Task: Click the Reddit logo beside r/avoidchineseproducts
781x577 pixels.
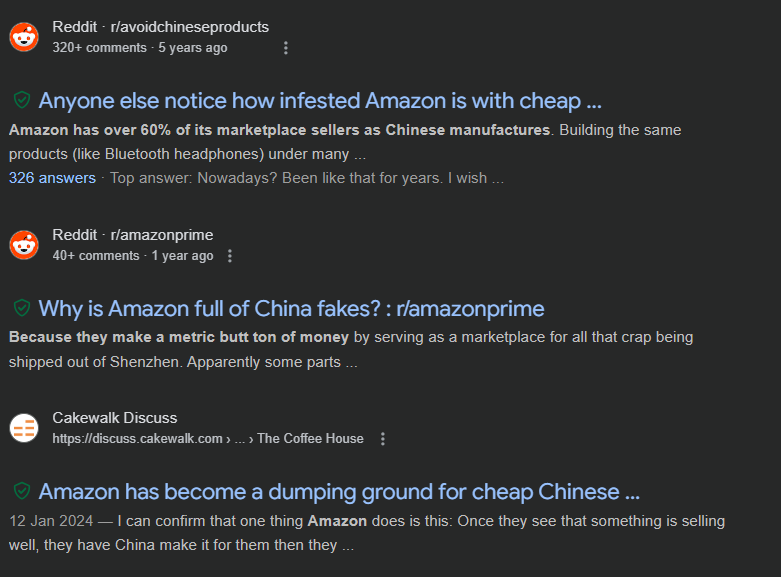Action: coord(24,37)
